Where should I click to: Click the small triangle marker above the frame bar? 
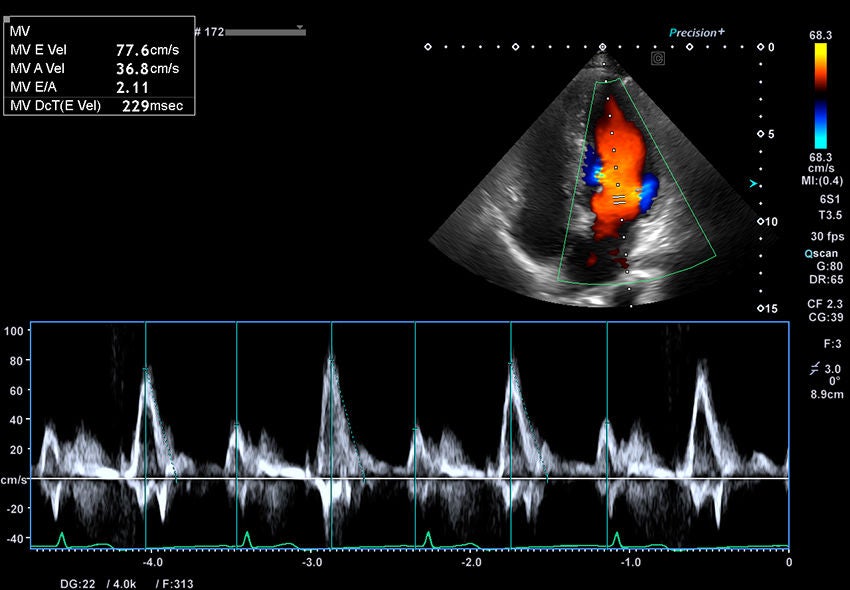[x=300, y=27]
